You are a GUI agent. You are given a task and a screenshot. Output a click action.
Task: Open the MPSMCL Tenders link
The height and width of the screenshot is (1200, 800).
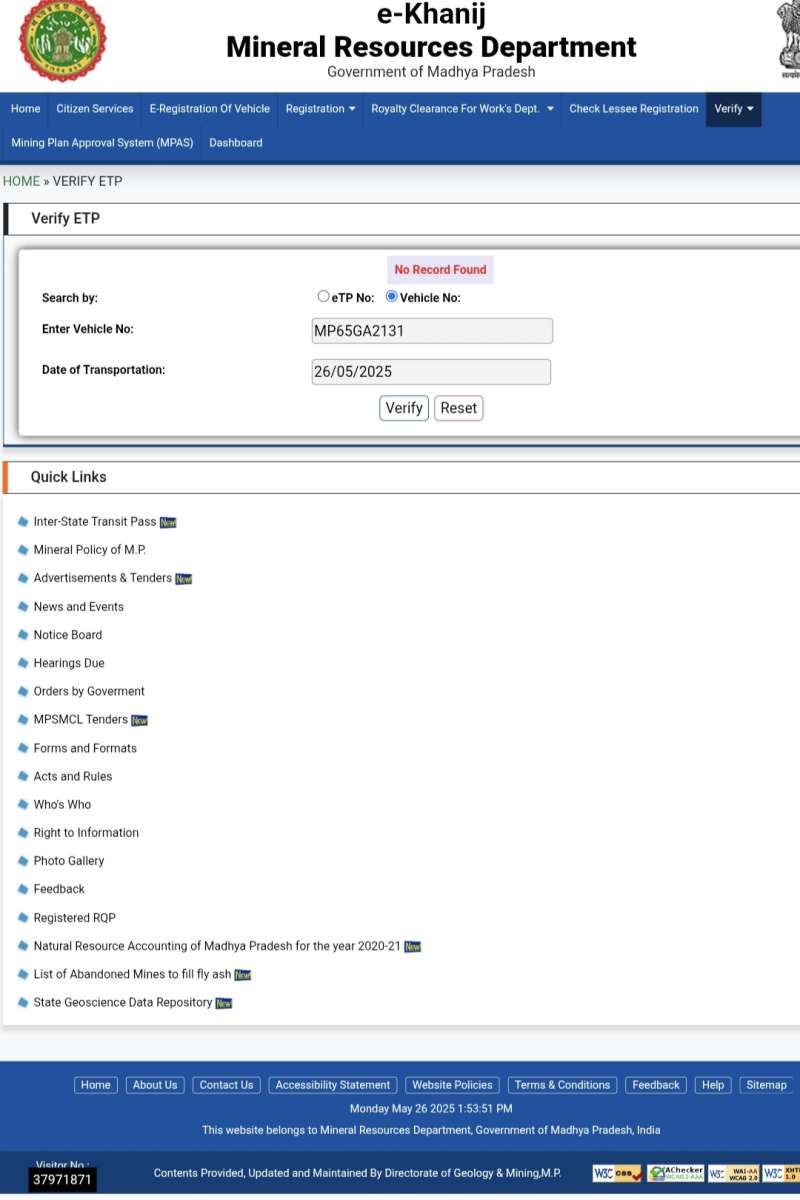[81, 719]
